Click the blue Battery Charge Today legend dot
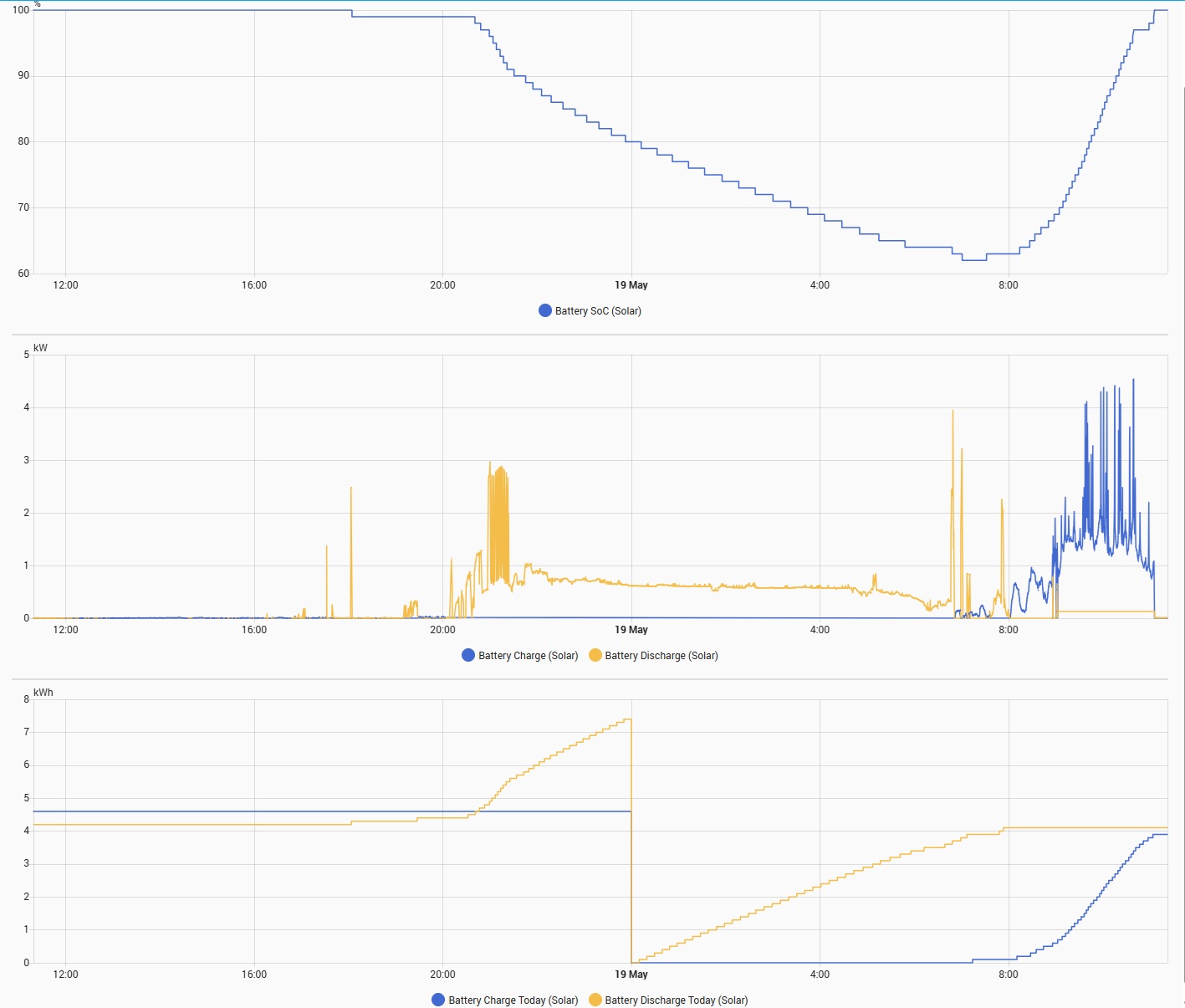The height and width of the screenshot is (1008, 1185). 438,1000
